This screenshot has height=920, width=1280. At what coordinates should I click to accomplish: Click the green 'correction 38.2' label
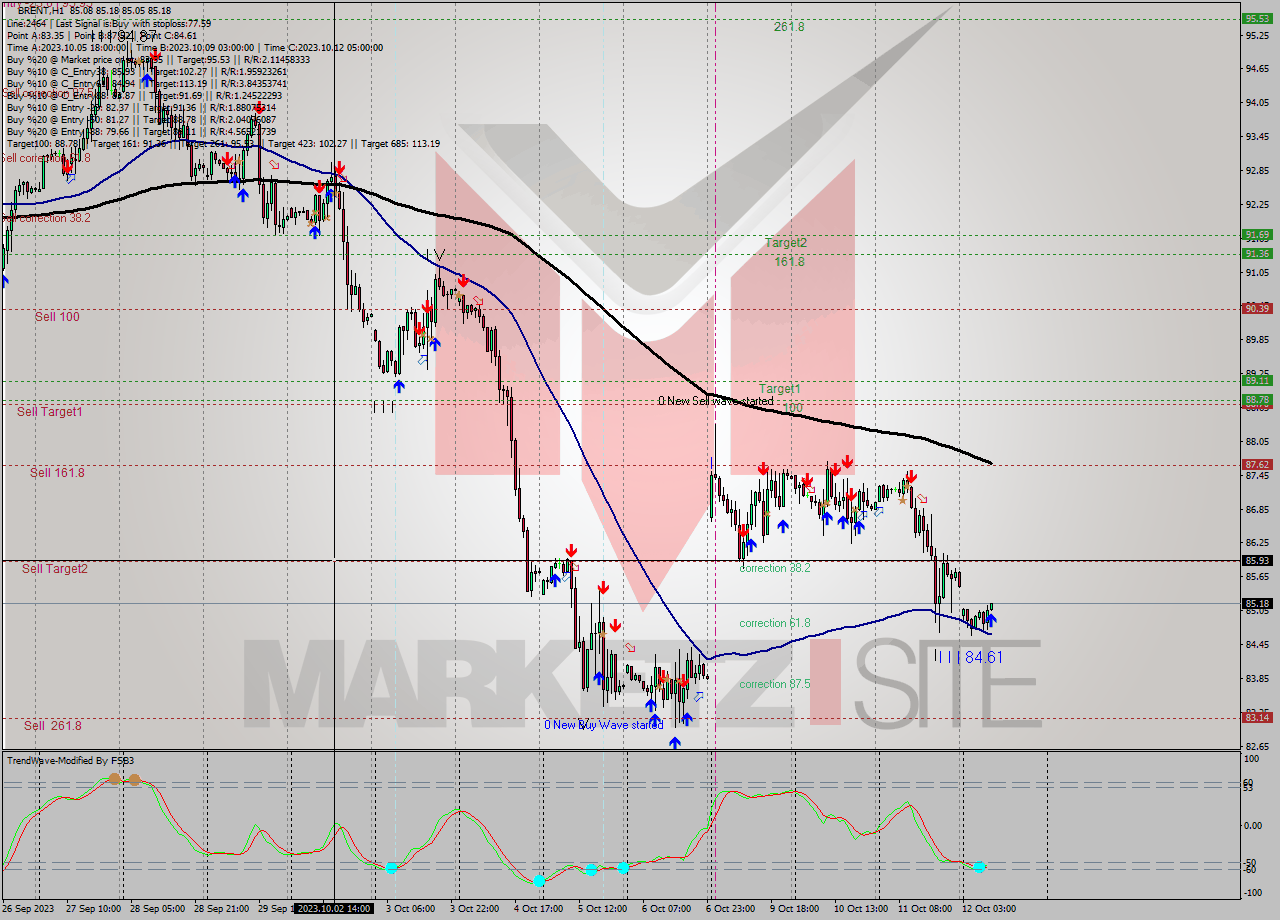[775, 568]
